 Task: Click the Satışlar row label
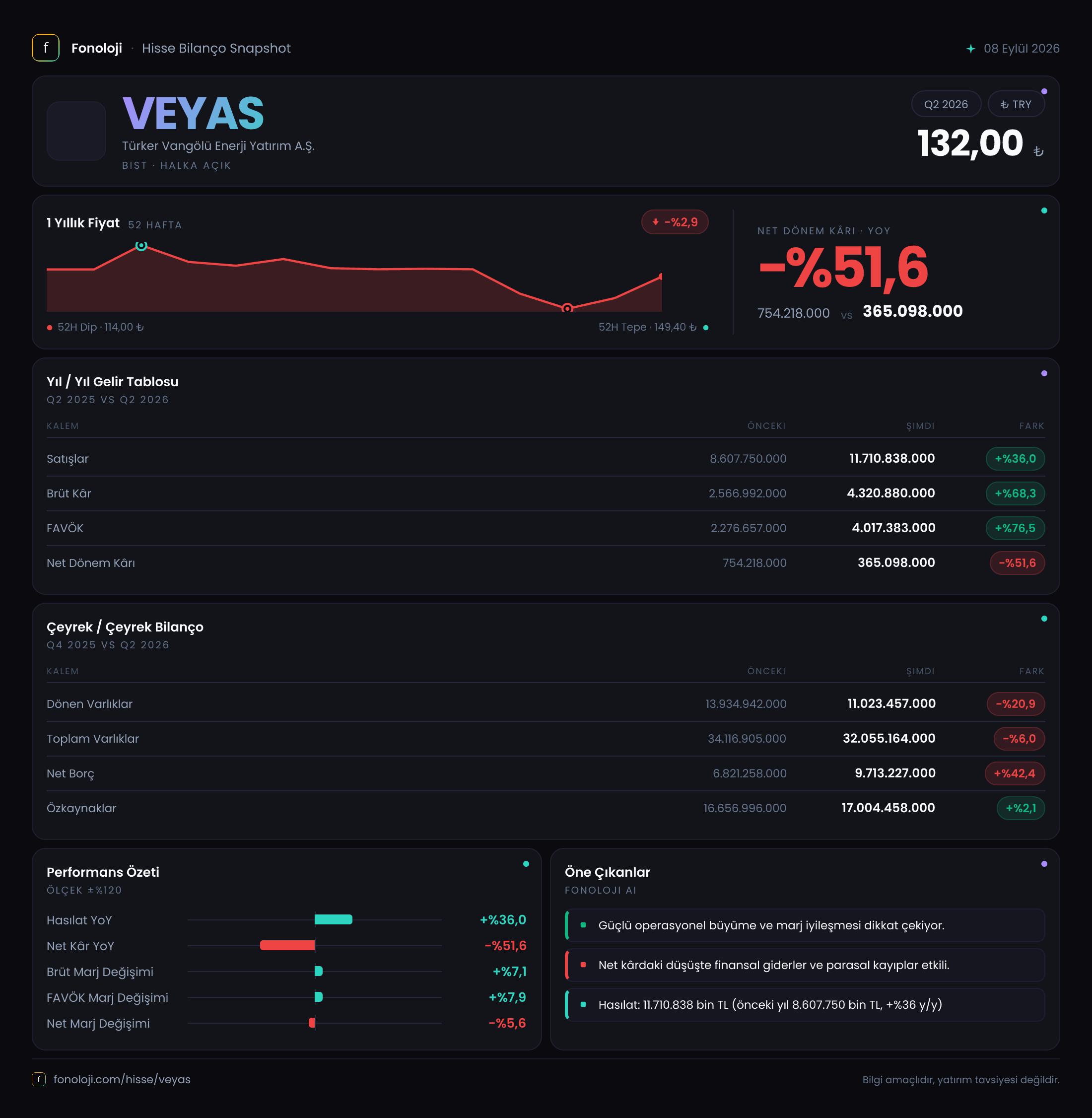click(68, 458)
